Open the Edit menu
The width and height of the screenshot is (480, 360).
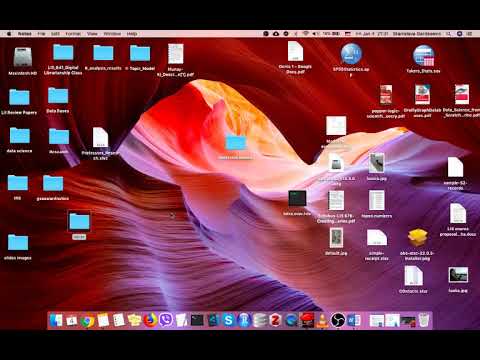(x=55, y=34)
